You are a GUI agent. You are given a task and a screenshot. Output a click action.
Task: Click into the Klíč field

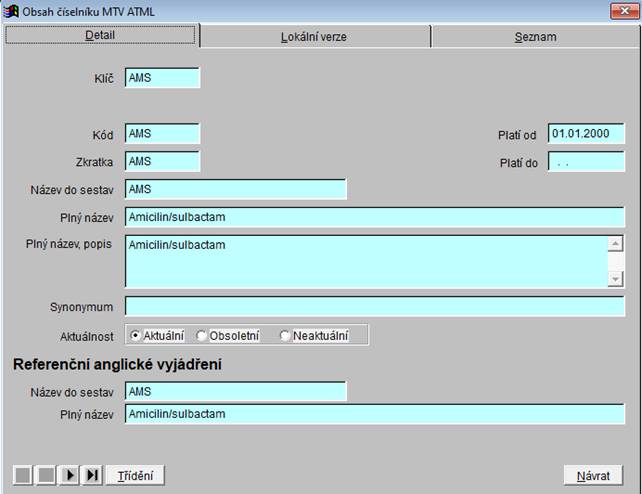(x=162, y=78)
